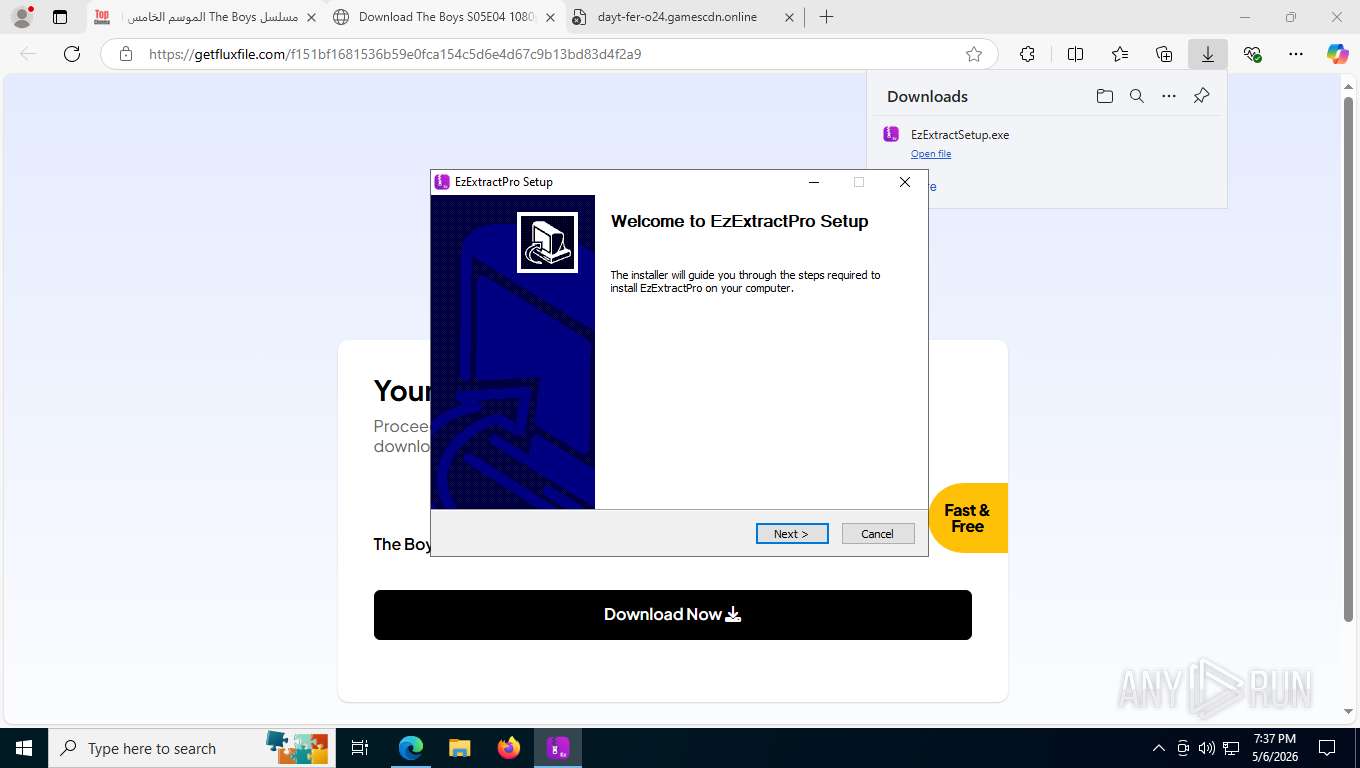View site information lock icon
1360x768 pixels.
(126, 54)
